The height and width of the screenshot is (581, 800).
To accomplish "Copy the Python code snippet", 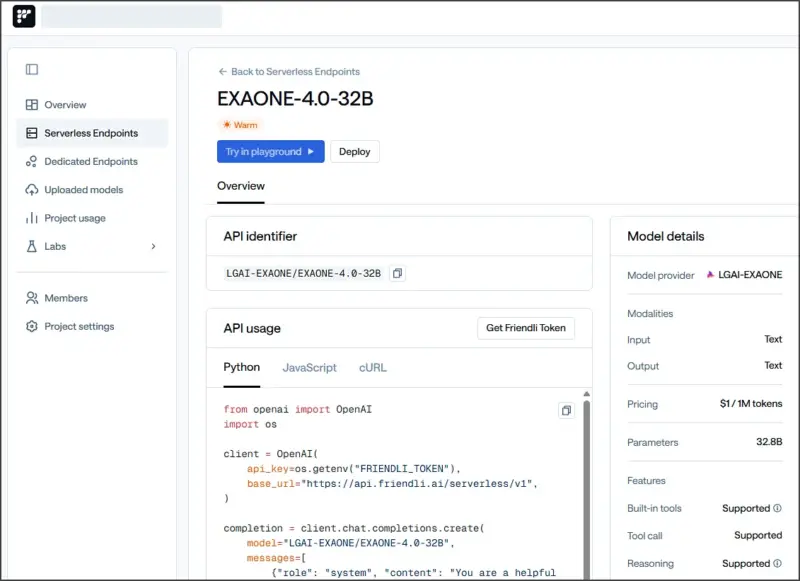I will coord(566,411).
